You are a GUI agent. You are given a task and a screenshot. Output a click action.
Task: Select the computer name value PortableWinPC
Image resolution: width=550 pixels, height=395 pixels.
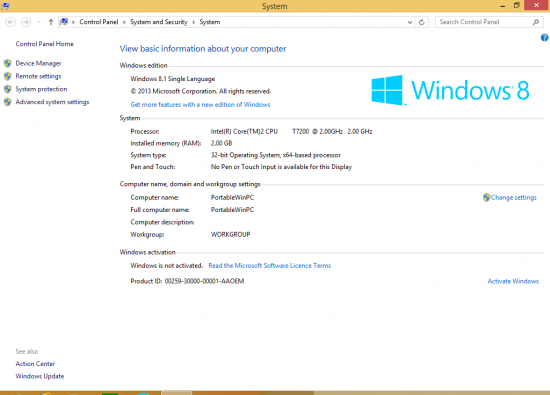coord(232,198)
